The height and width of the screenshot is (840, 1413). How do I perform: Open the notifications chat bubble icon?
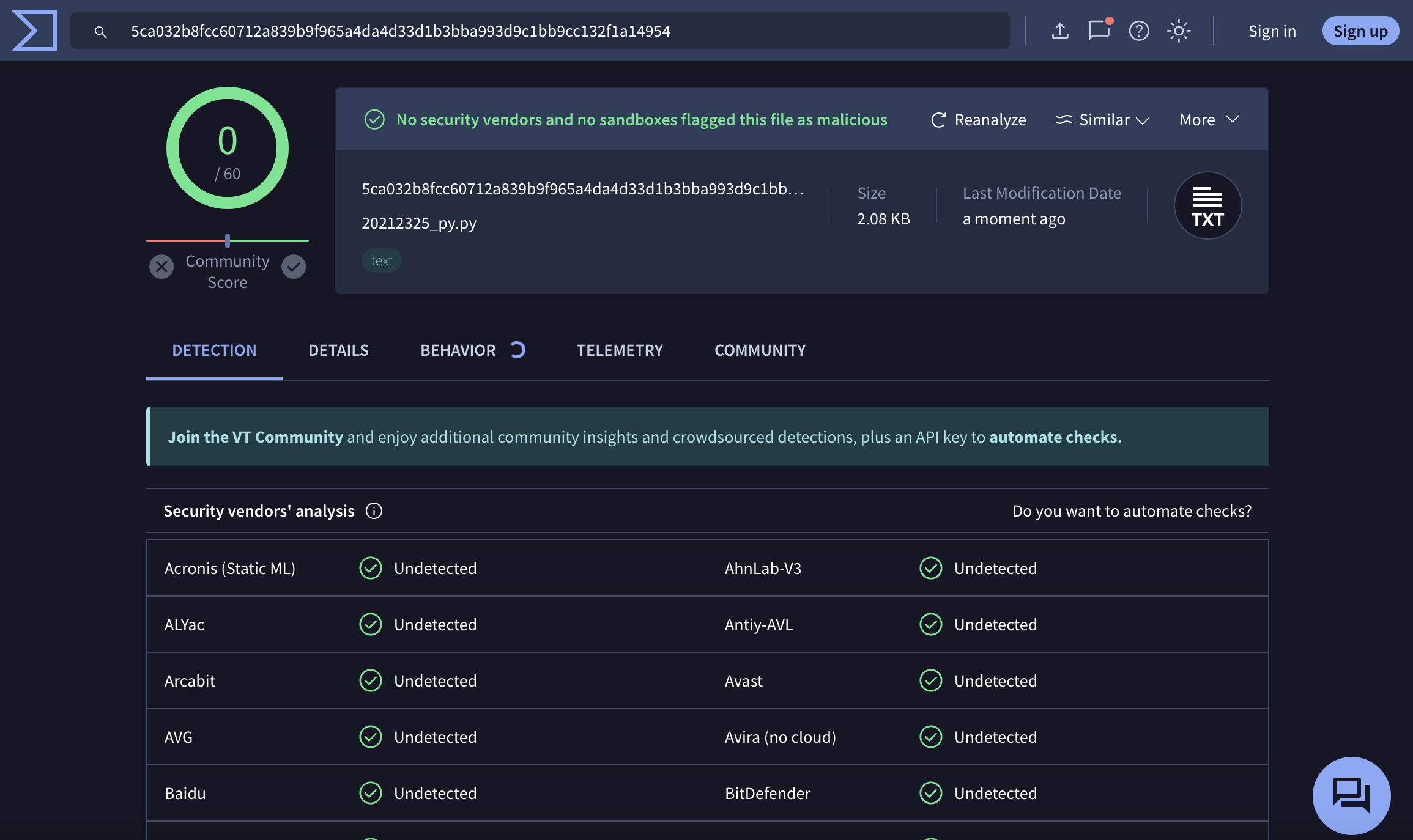click(1099, 31)
